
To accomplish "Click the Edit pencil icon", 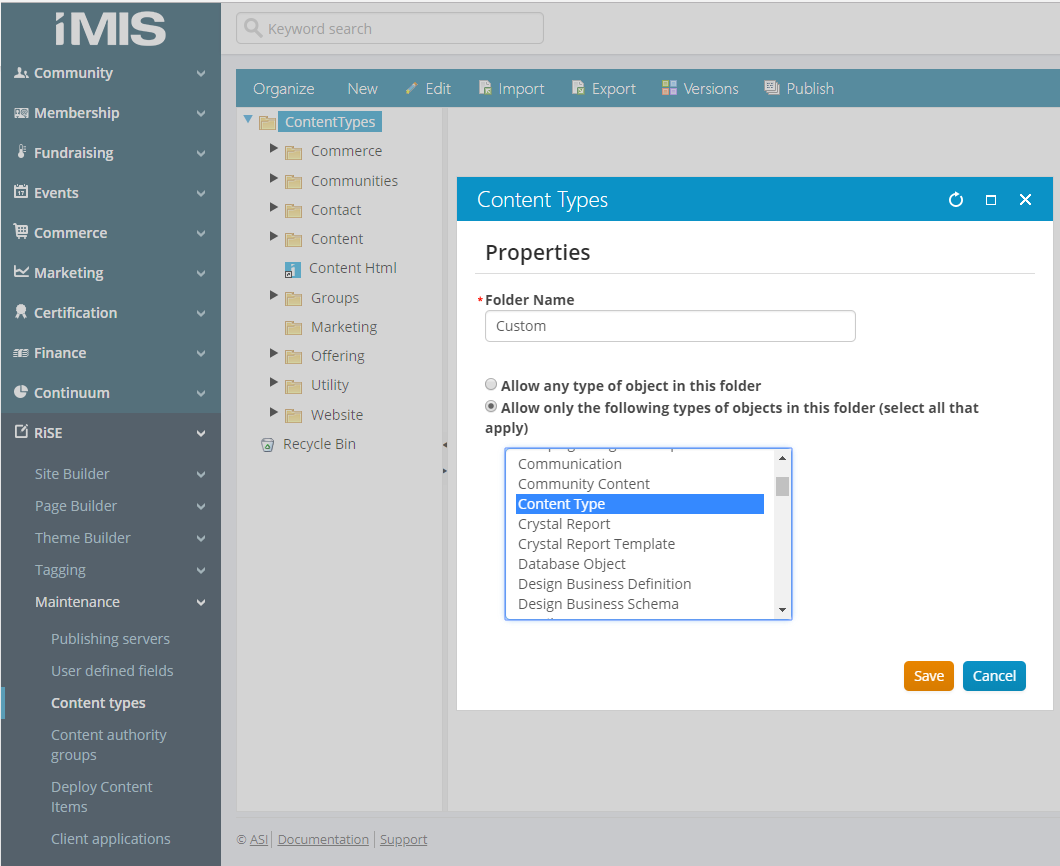I will [x=411, y=89].
